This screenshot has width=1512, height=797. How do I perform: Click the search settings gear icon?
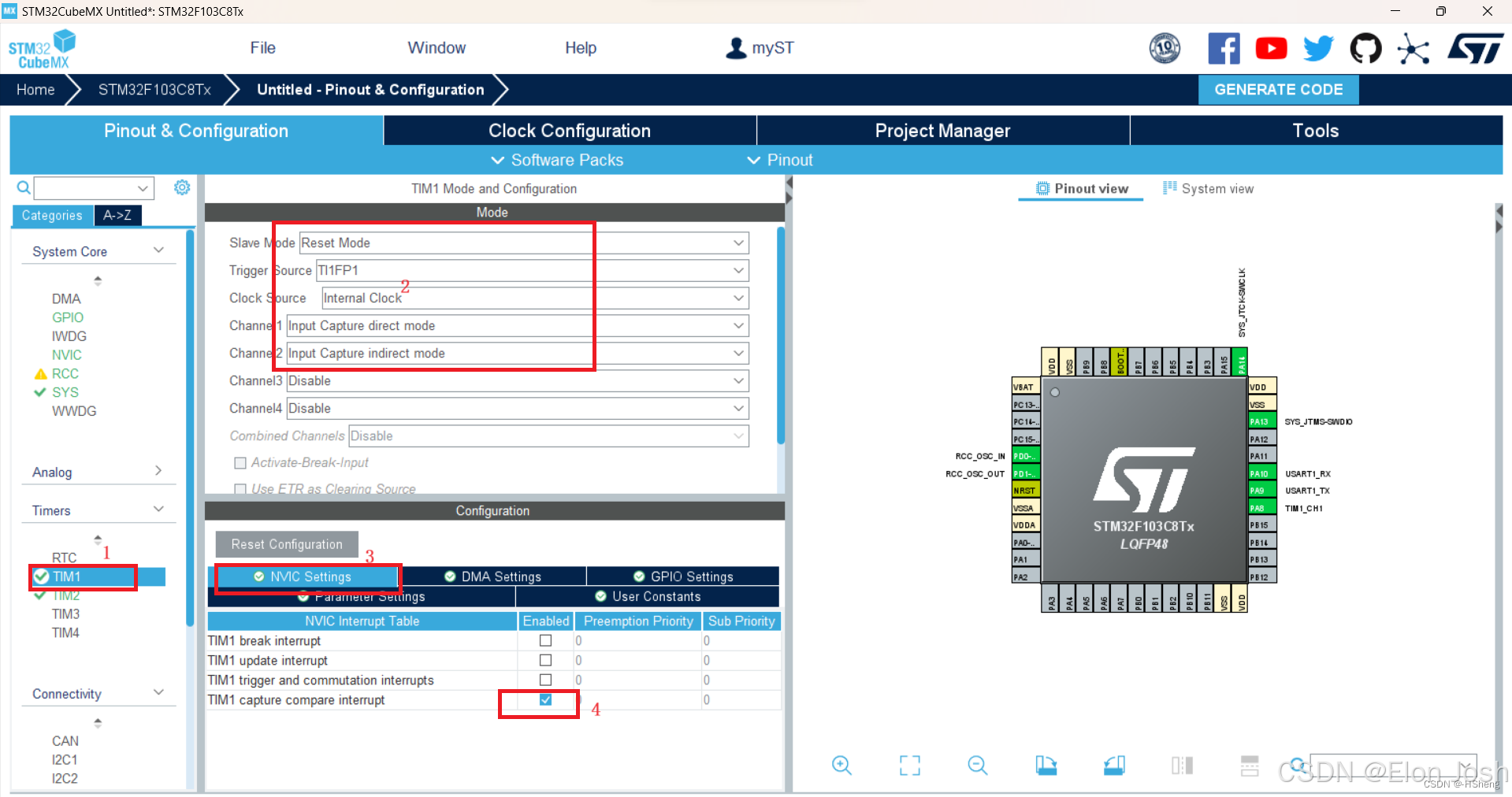pyautogui.click(x=182, y=187)
